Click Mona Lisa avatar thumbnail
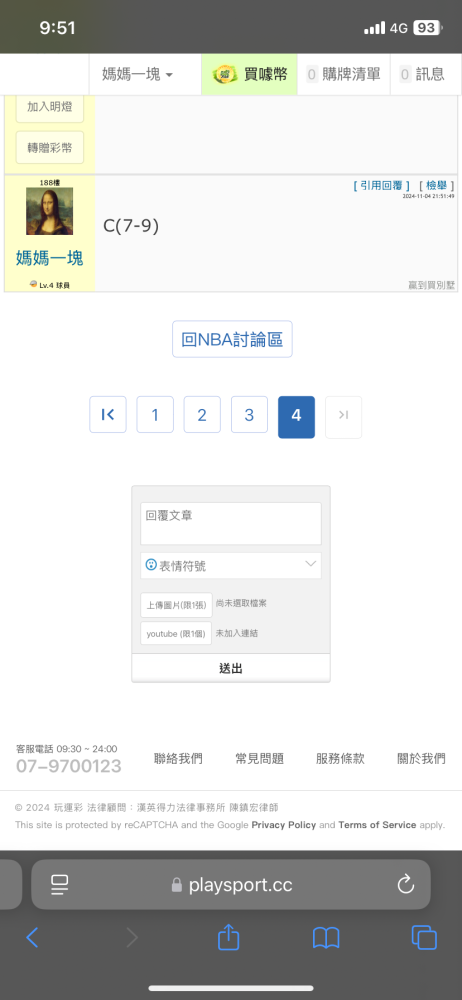This screenshot has height=1000, width=462. 49,211
